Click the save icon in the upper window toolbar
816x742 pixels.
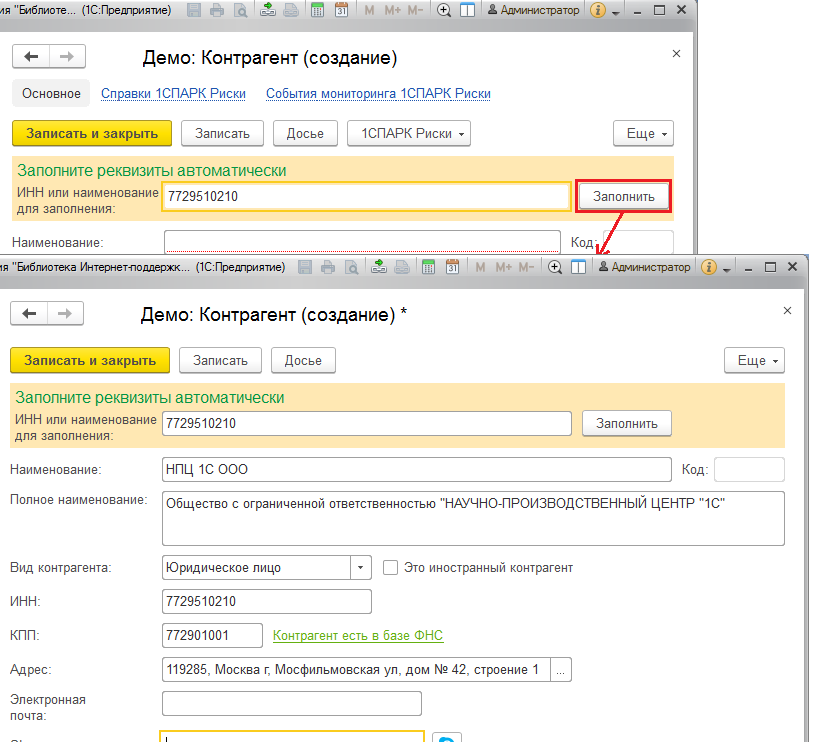[x=194, y=10]
